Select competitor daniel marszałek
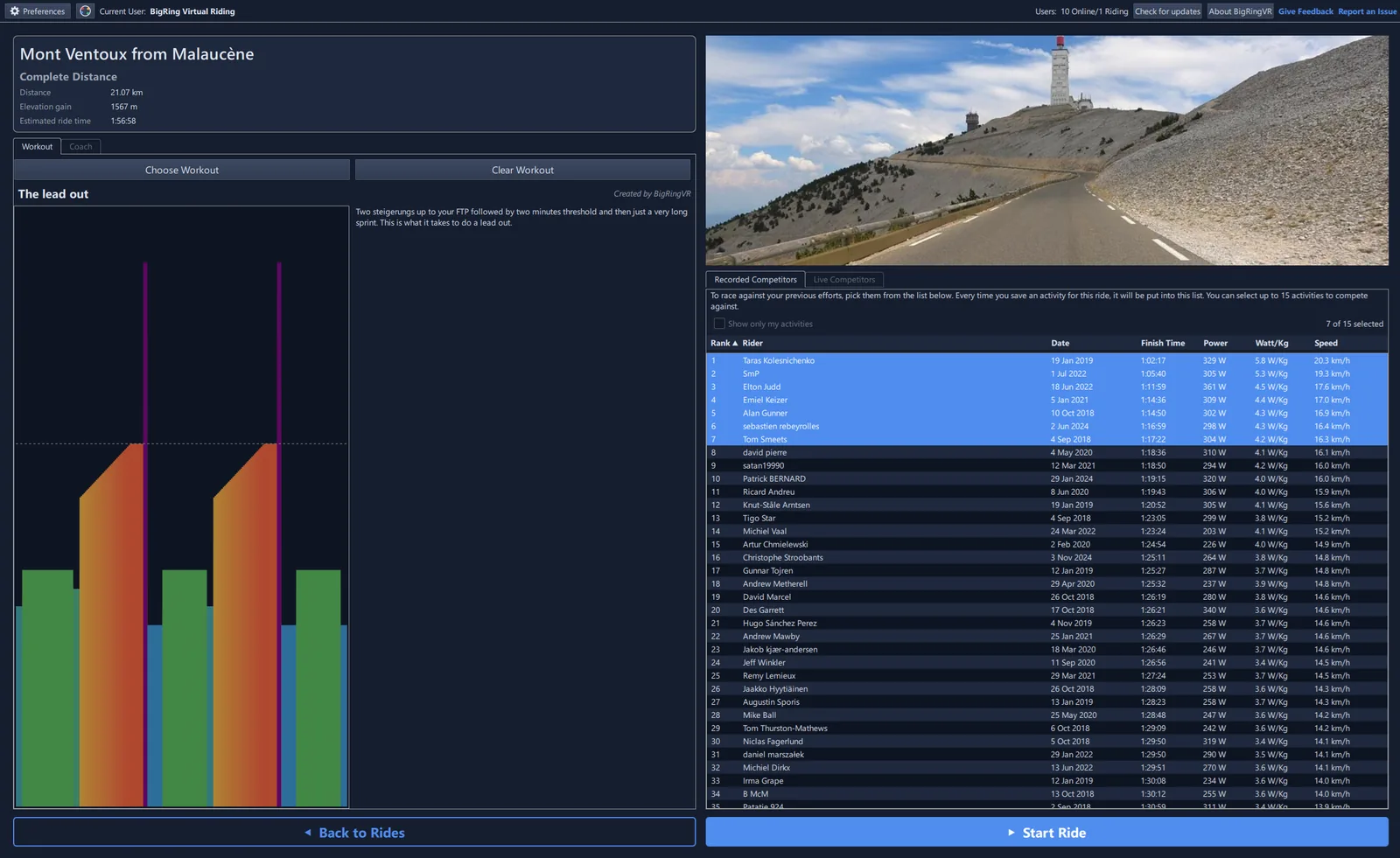This screenshot has width=1400, height=858. pos(1046,754)
